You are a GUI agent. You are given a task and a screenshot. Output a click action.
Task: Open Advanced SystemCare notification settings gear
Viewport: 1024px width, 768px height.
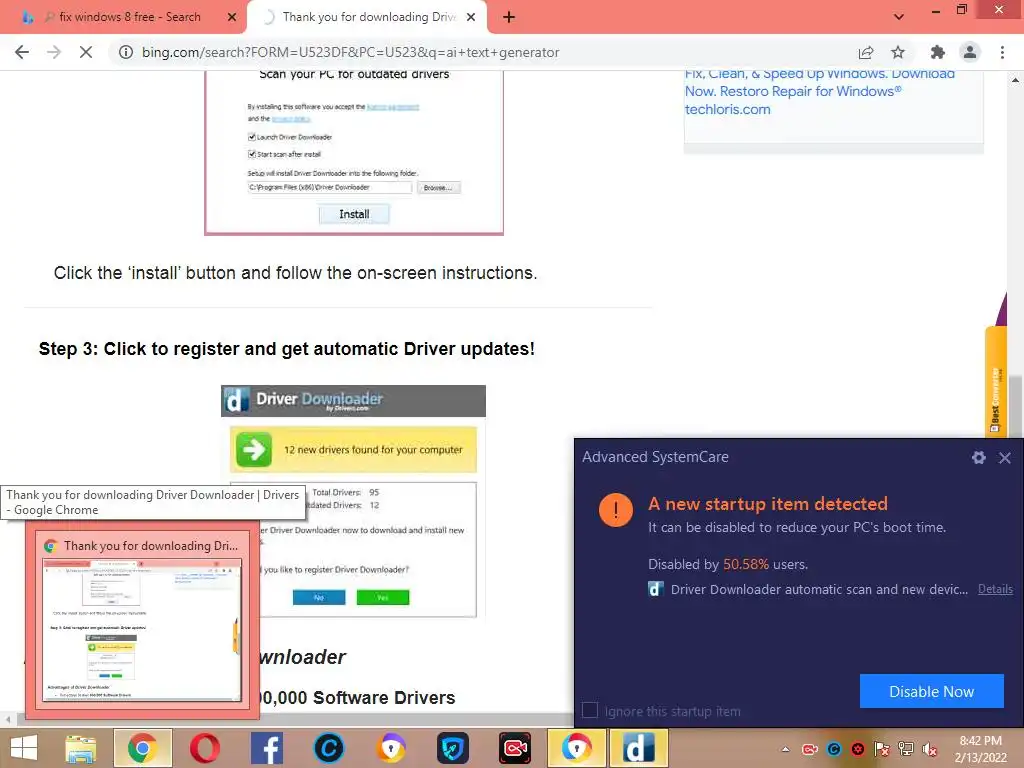pyautogui.click(x=978, y=458)
